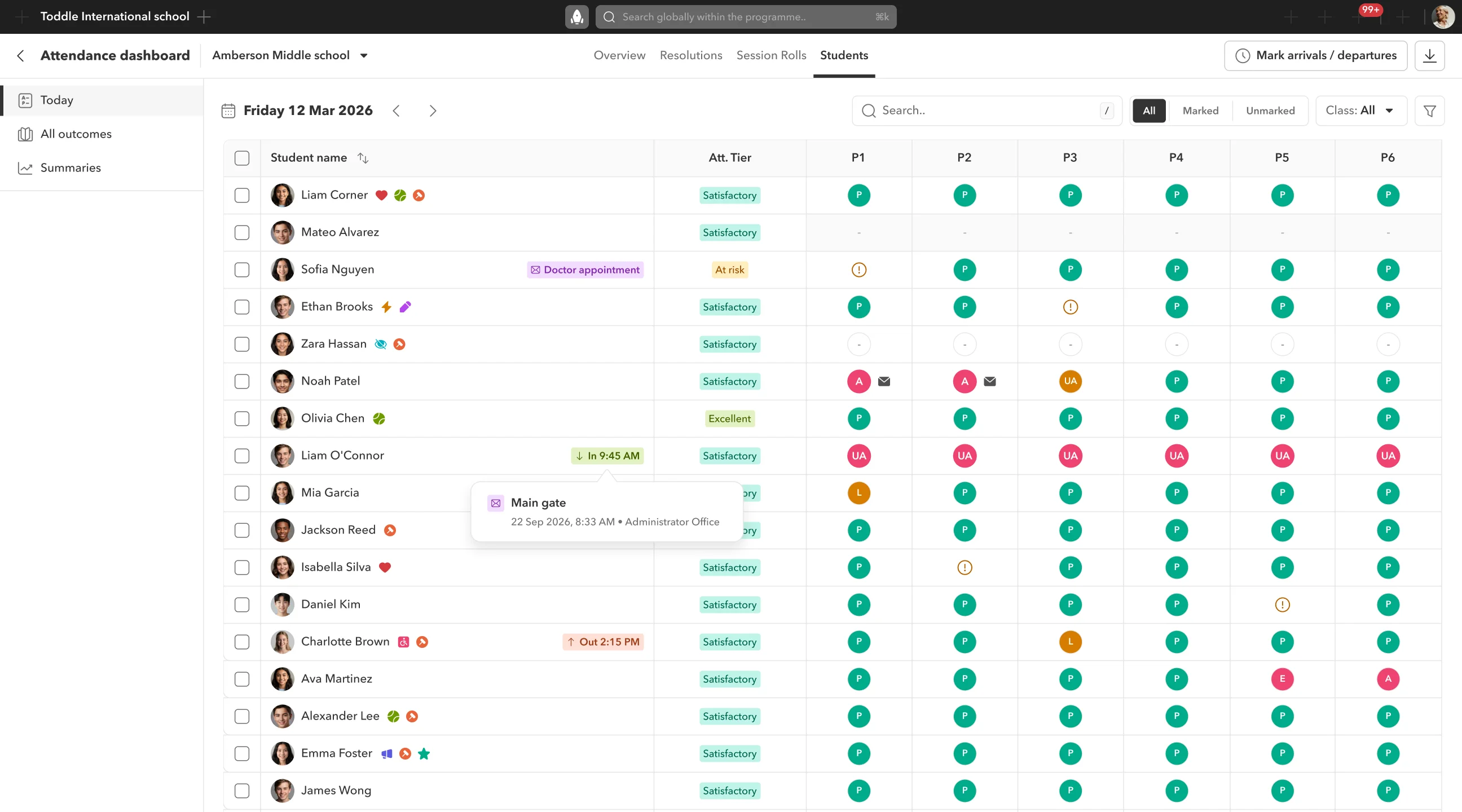
Task: Go to the next day arrow
Action: pyautogui.click(x=433, y=111)
